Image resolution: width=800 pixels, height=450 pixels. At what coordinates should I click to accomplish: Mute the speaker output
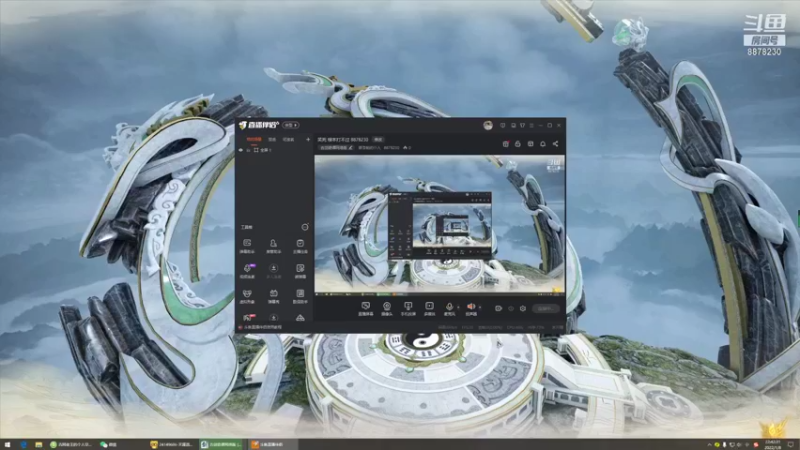pos(471,309)
